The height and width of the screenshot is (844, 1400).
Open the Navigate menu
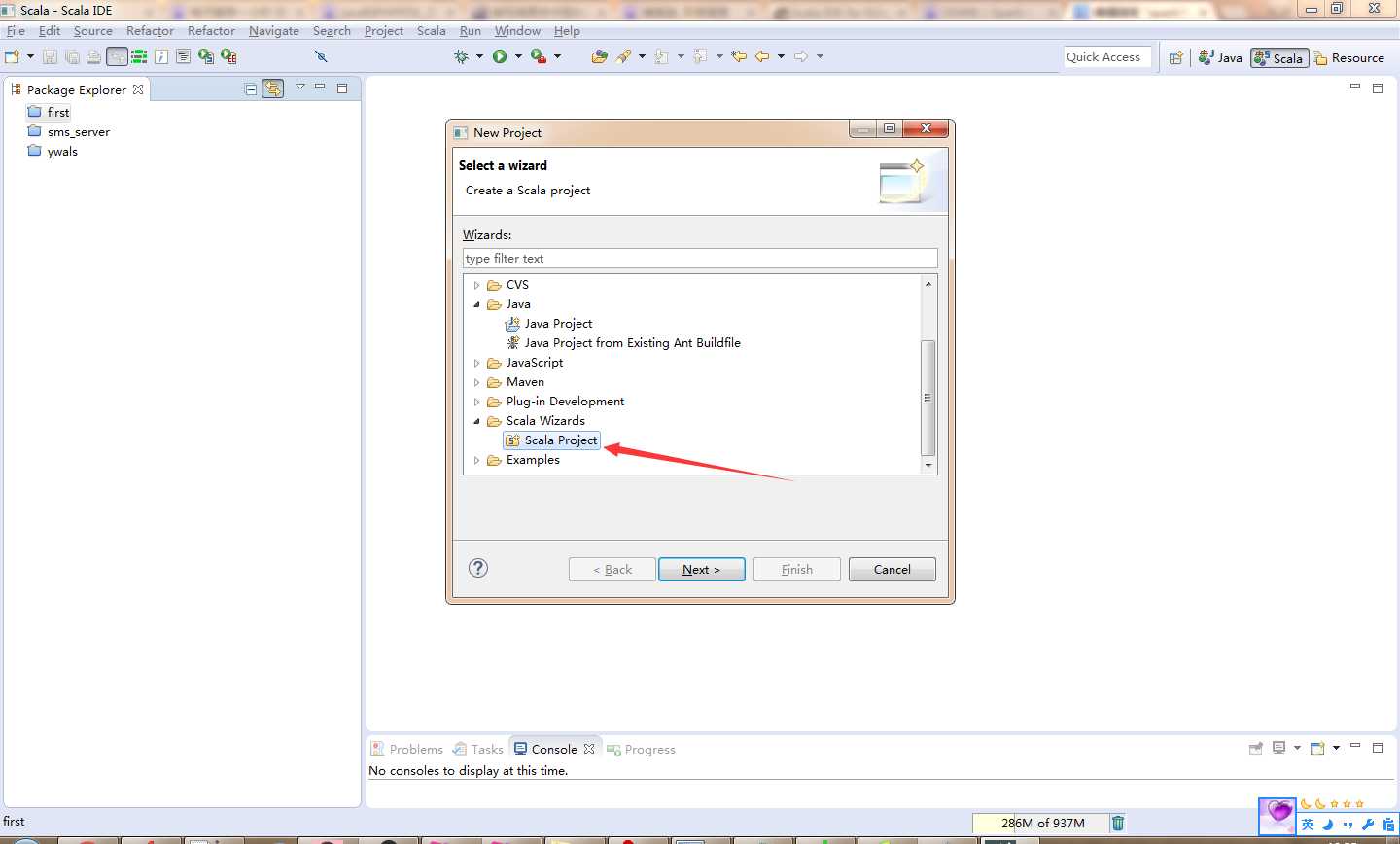click(274, 30)
